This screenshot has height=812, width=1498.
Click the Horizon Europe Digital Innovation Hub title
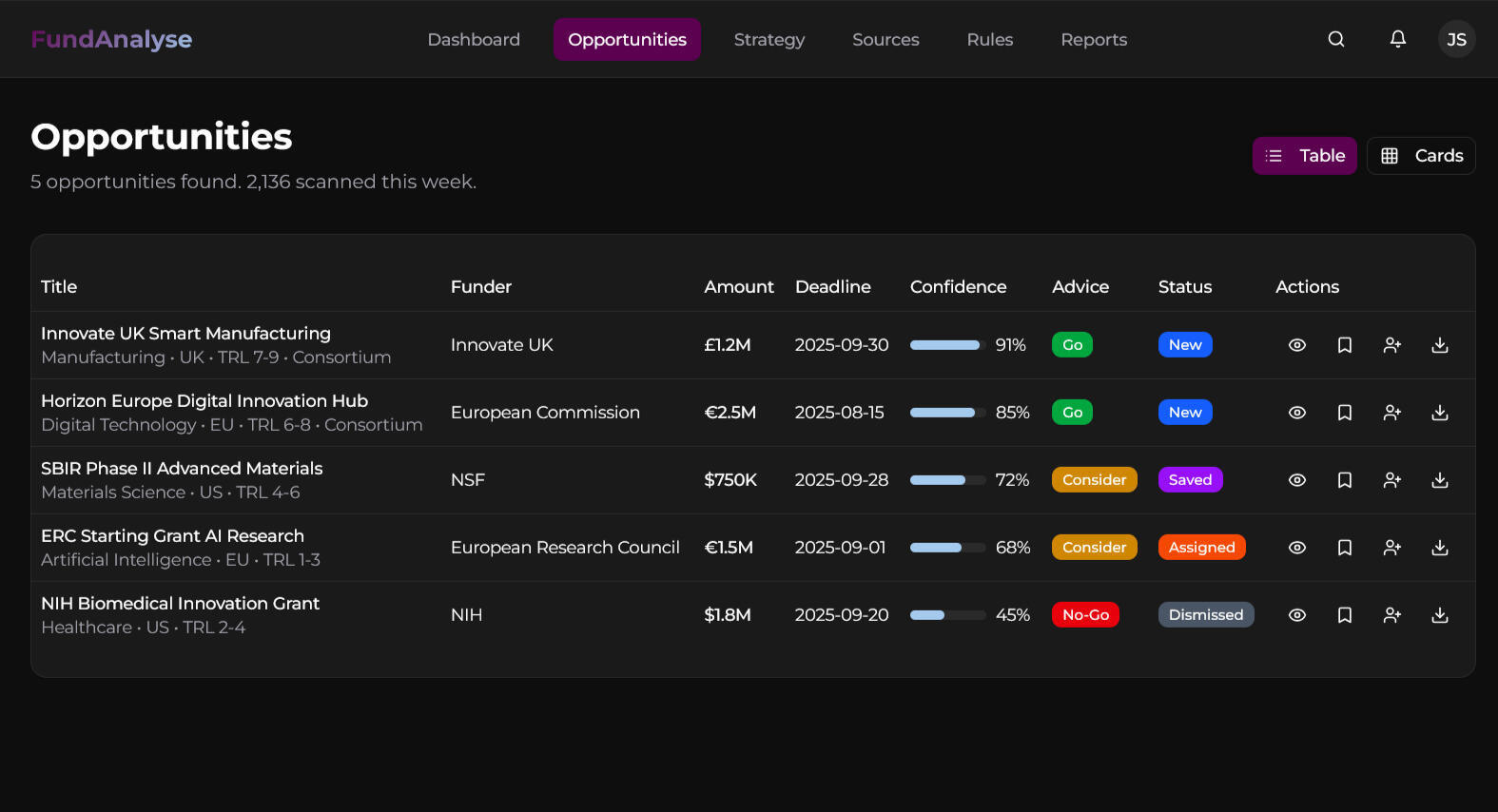pyautogui.click(x=204, y=401)
